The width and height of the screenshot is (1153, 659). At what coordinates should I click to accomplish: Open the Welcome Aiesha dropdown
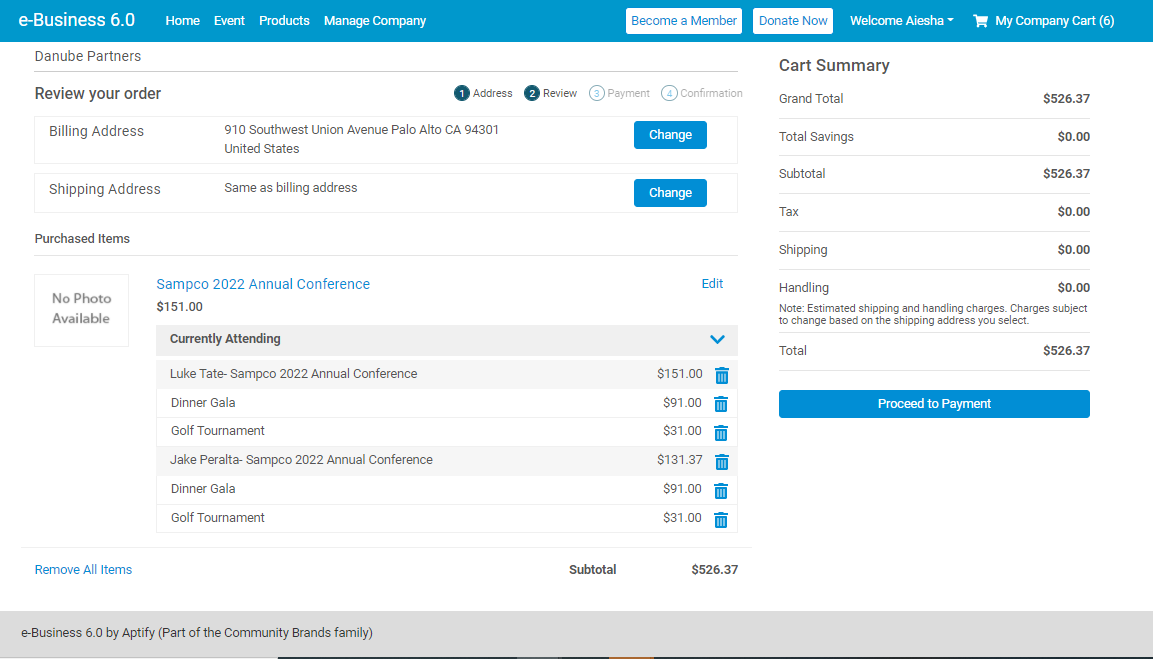pos(901,20)
